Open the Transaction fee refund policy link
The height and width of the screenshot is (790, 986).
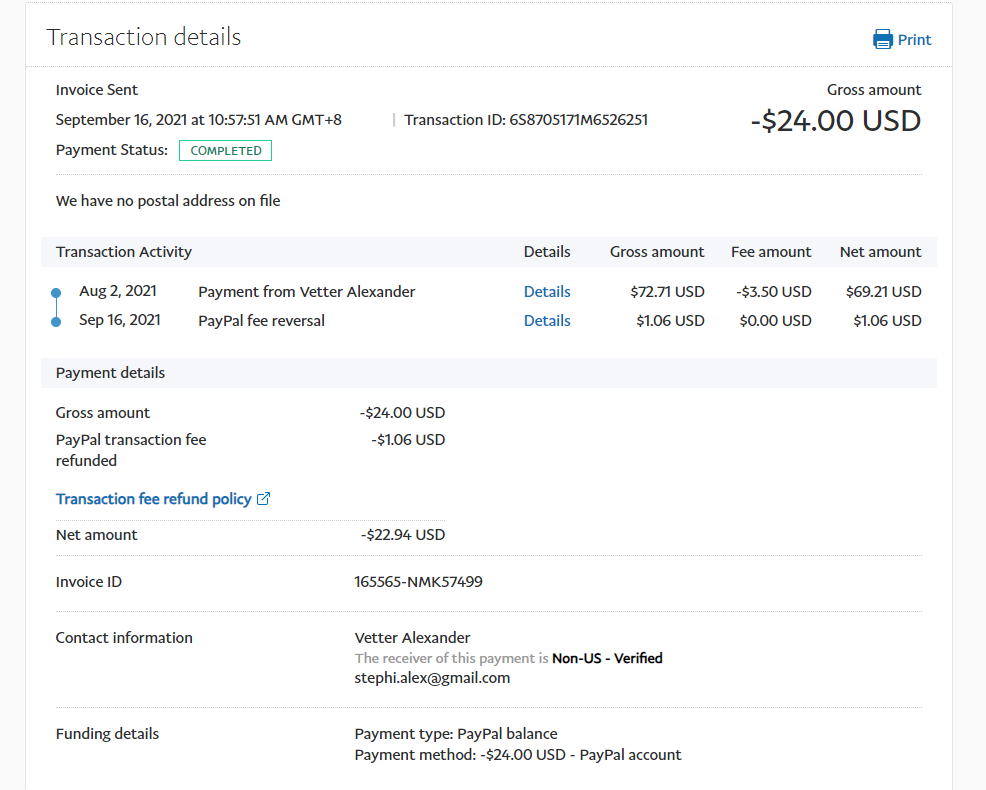[153, 499]
